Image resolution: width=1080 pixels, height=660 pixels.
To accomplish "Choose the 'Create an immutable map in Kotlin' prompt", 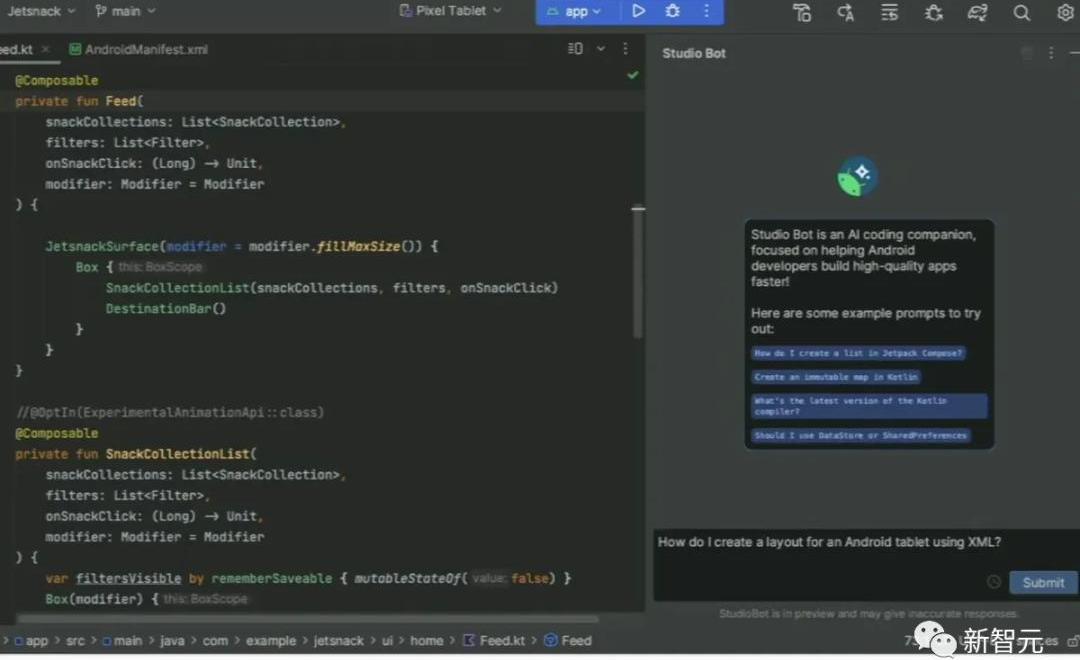I will (836, 377).
